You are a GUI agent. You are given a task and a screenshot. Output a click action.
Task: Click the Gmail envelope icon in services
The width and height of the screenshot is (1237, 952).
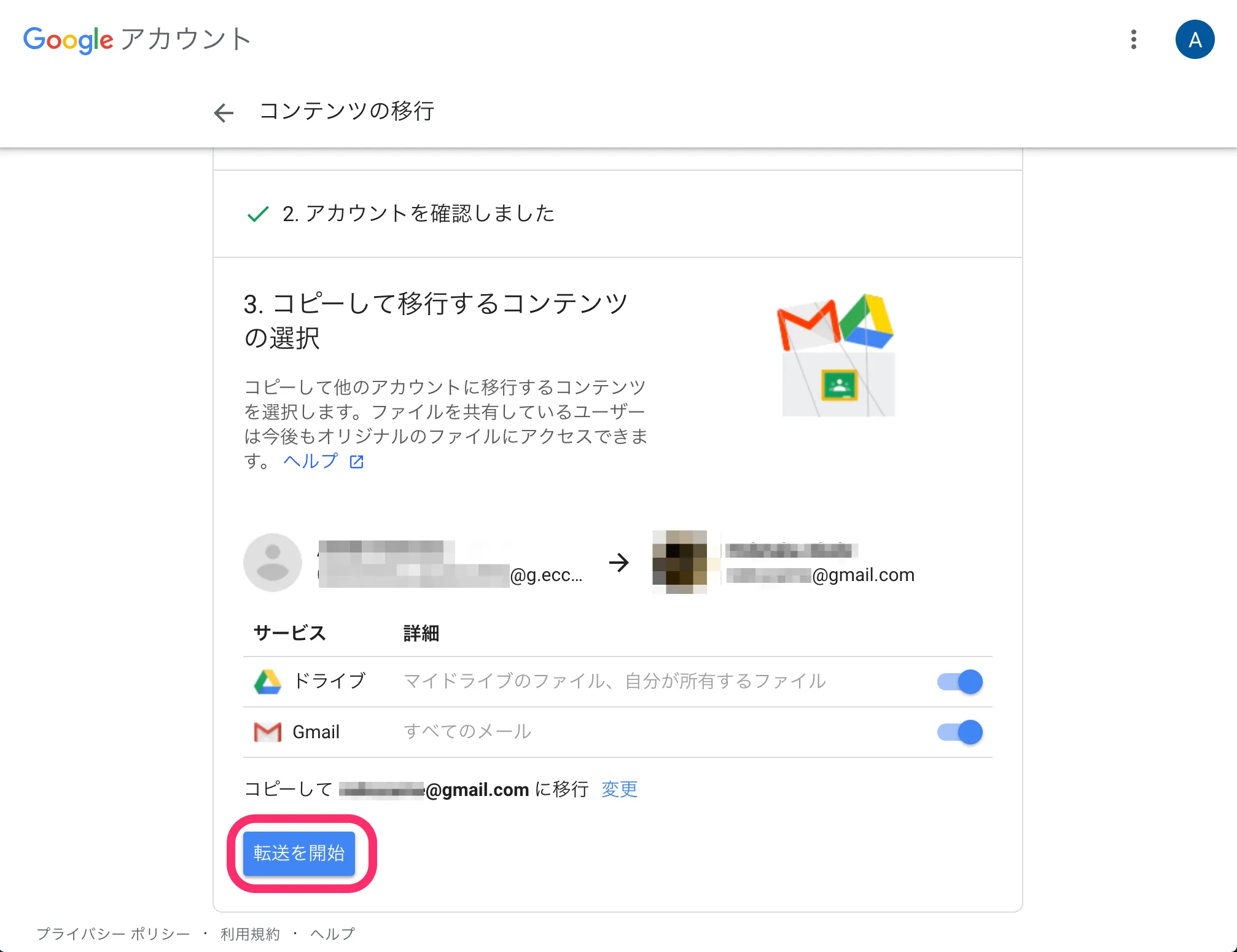(268, 732)
